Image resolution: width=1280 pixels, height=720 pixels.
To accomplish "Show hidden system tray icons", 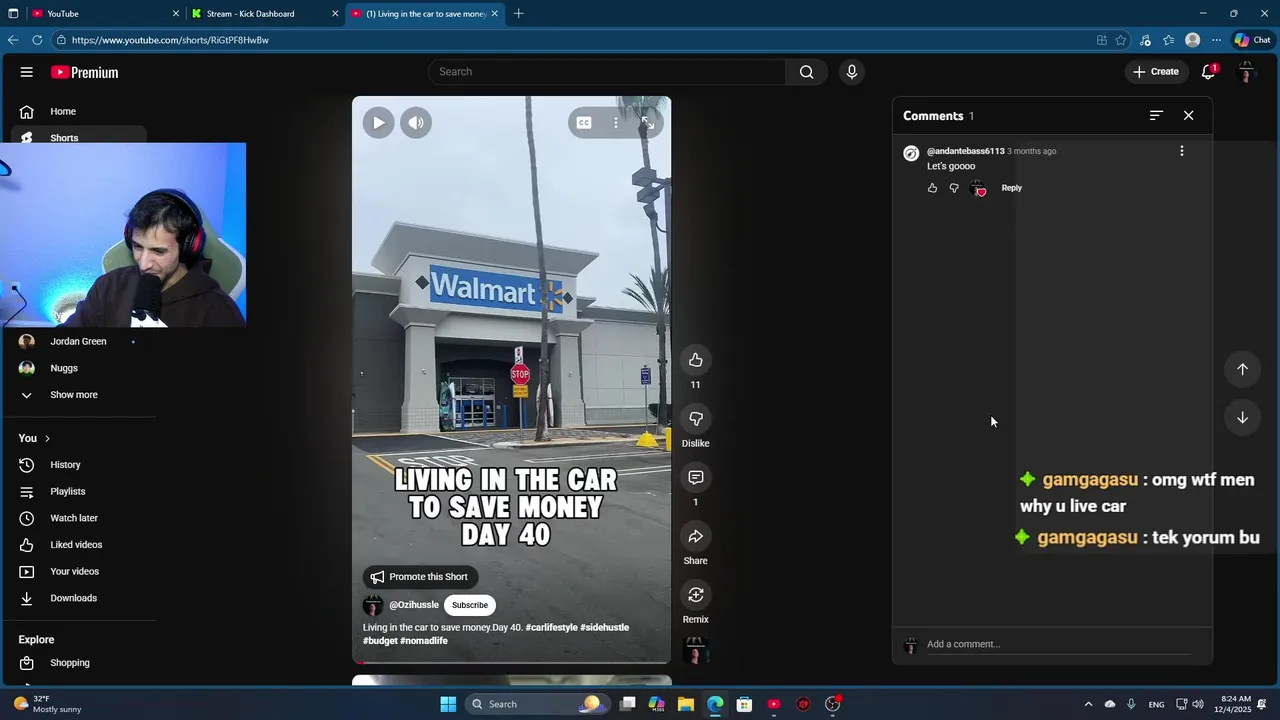I will coord(1088,704).
